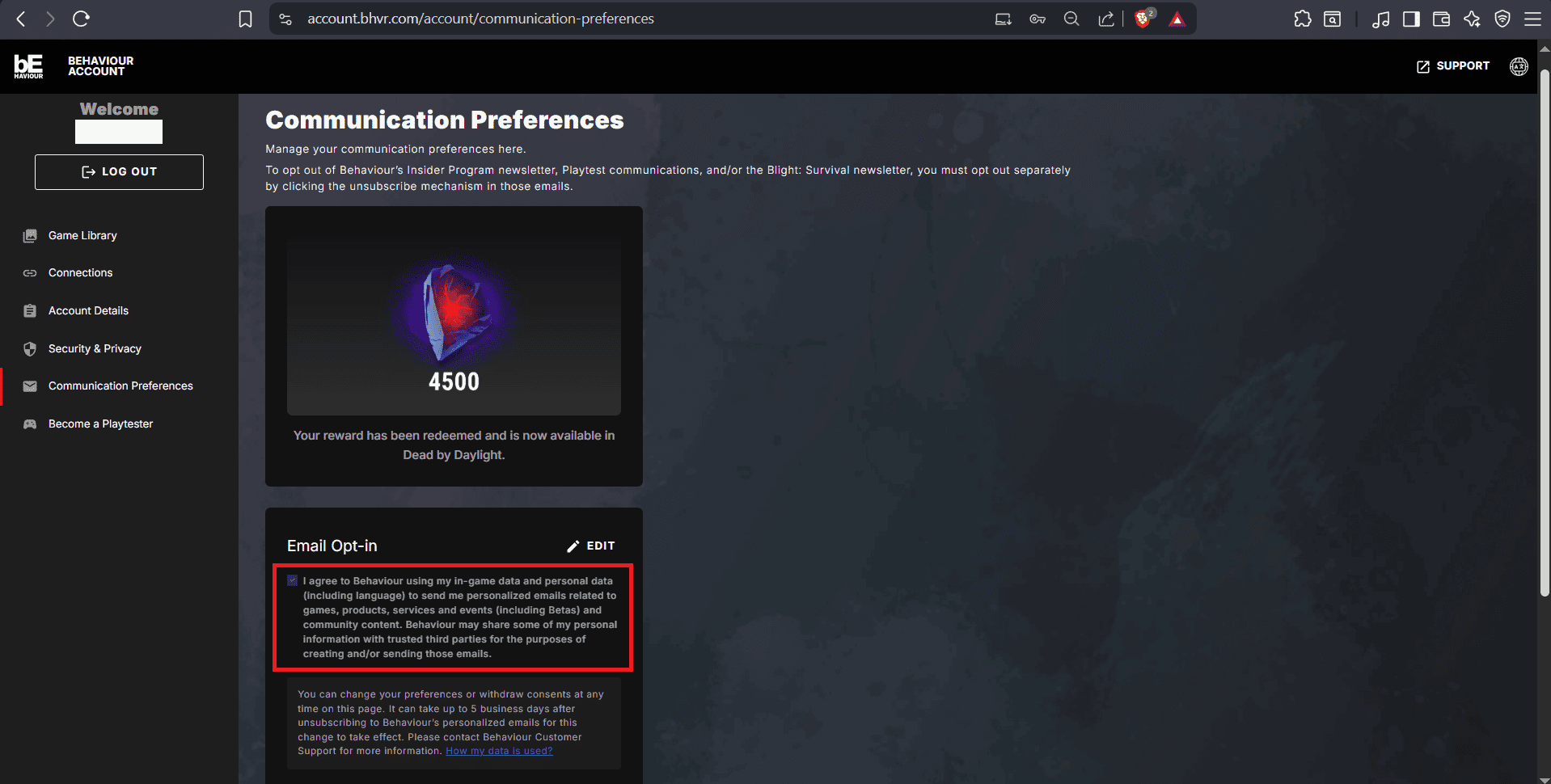
Task: Open the music note playlist icon
Action: (1381, 19)
